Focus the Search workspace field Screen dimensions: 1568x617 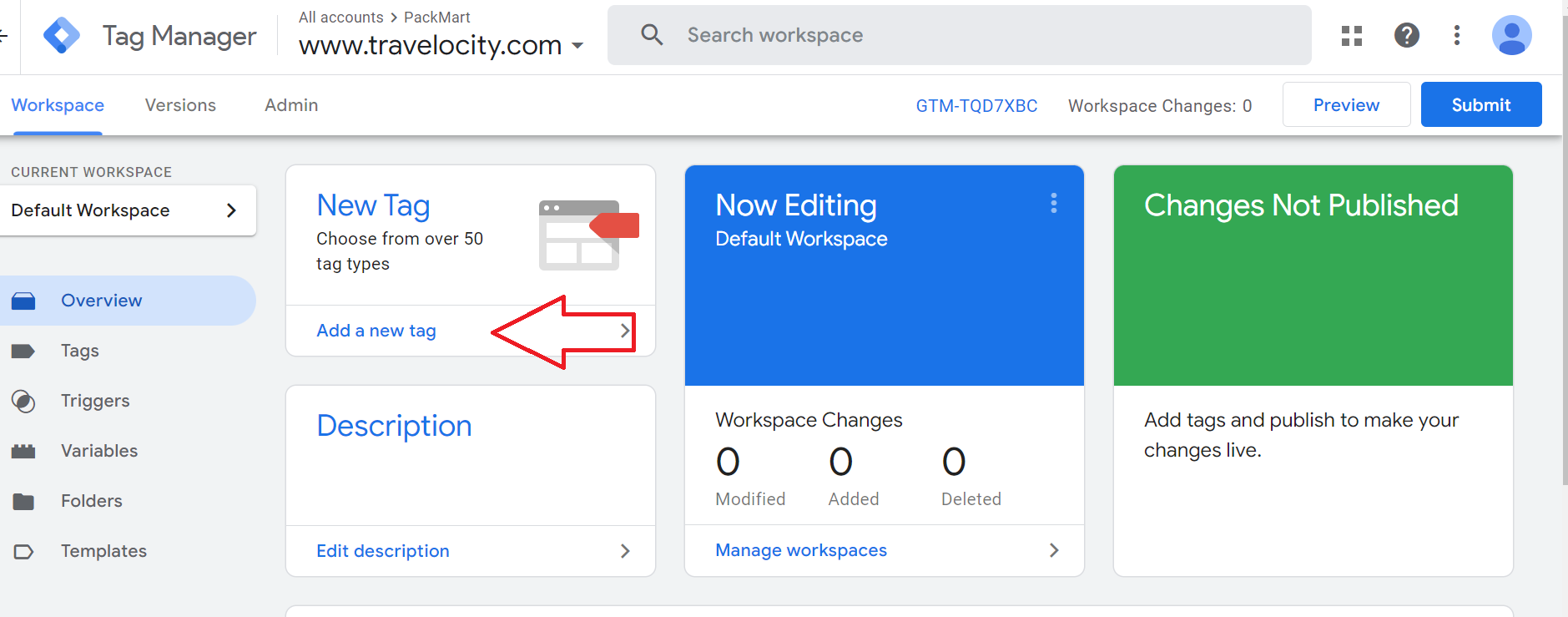[960, 35]
